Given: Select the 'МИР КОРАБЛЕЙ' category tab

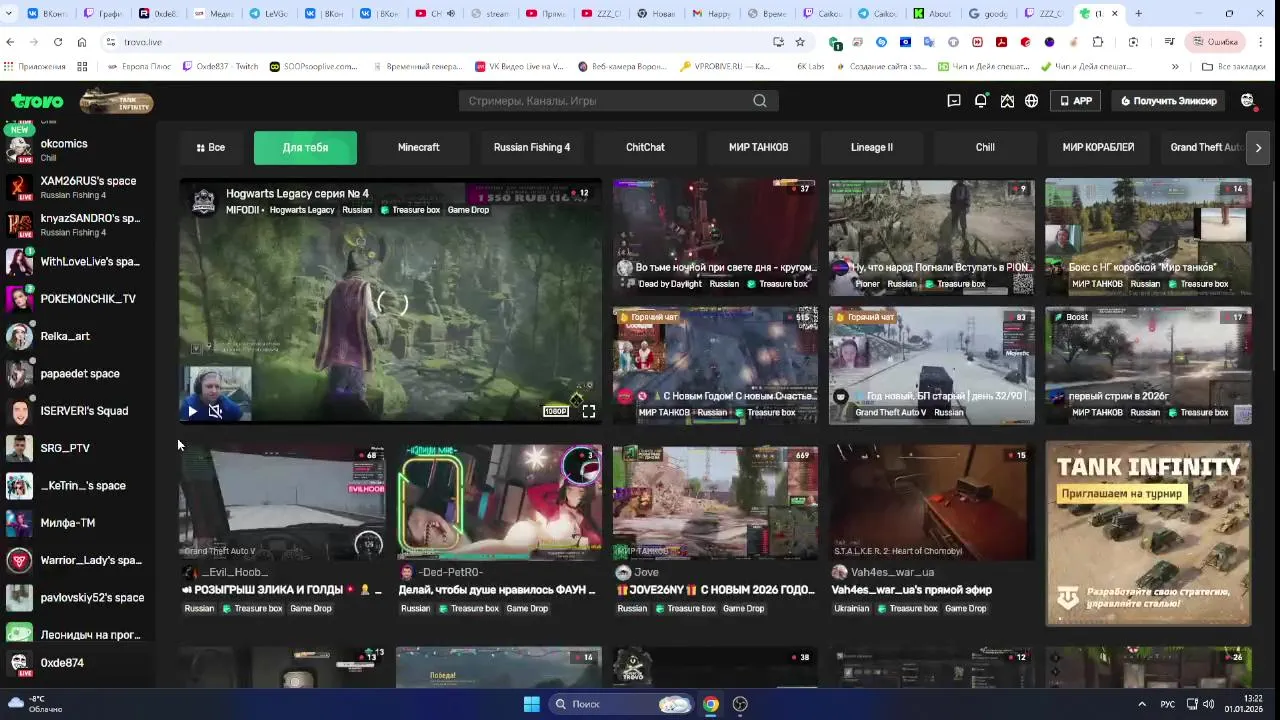Looking at the screenshot, I should tap(1098, 148).
